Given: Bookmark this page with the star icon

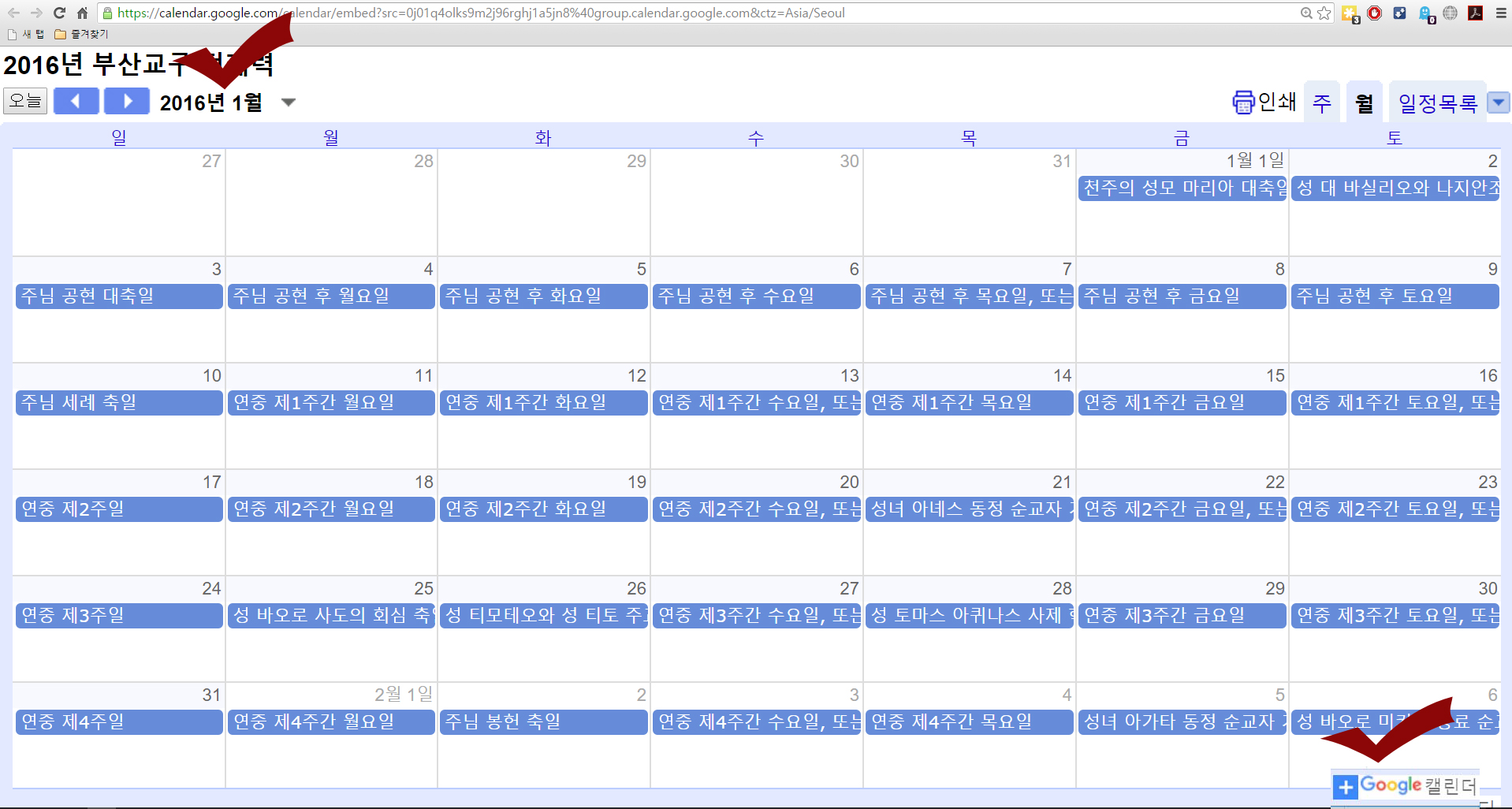Looking at the screenshot, I should [x=1324, y=13].
